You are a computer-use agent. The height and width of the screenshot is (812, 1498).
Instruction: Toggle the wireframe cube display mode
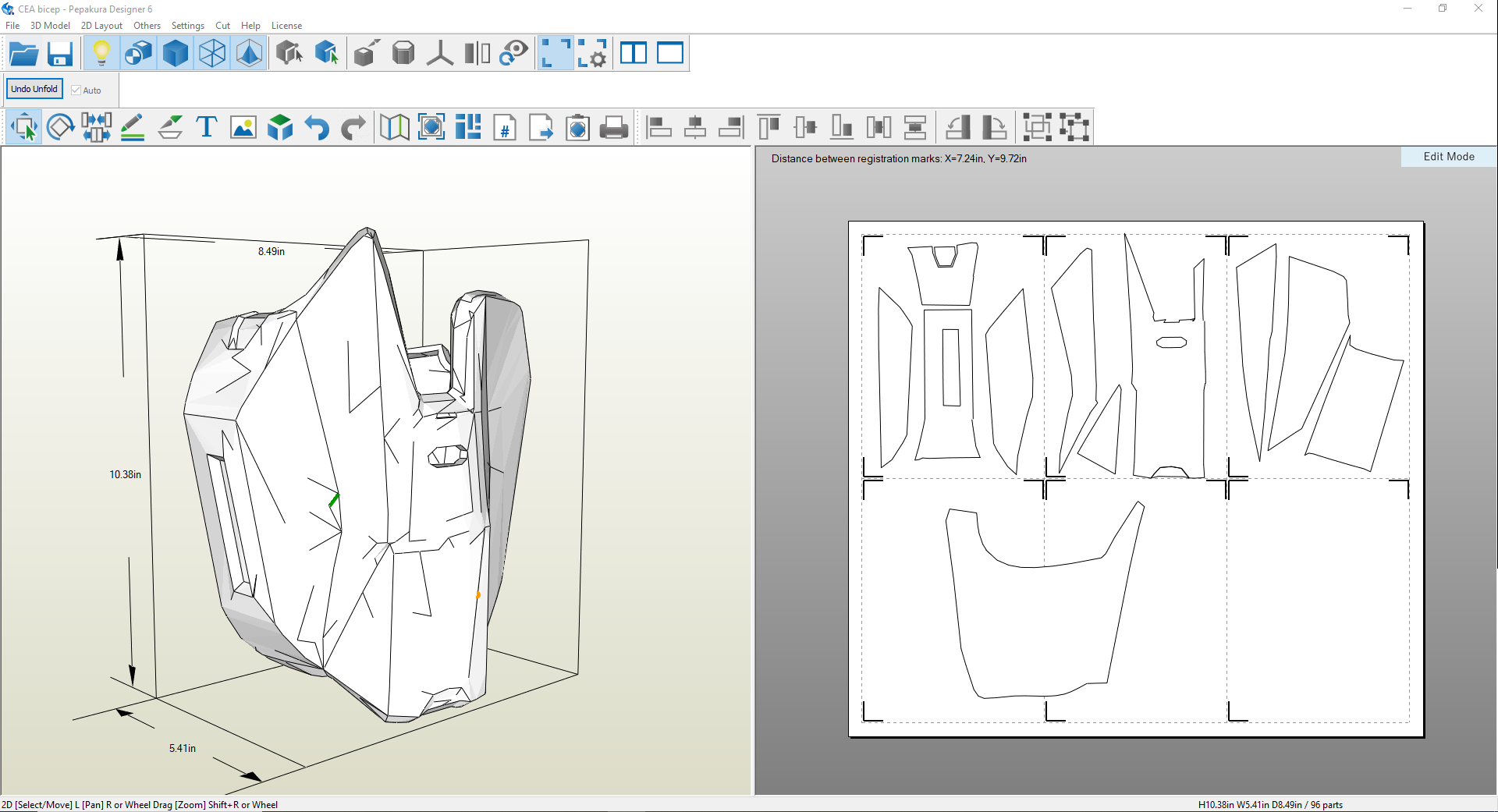coord(212,54)
